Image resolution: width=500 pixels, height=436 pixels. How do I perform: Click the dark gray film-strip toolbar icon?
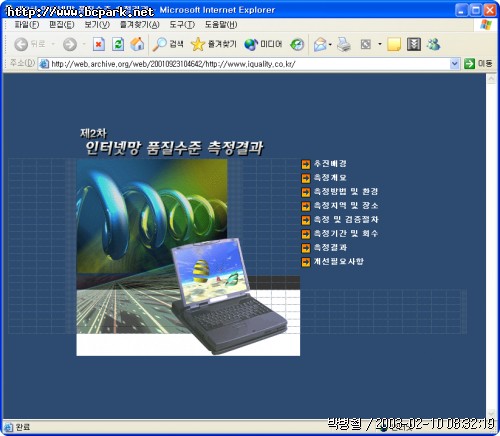pyautogui.click(x=414, y=44)
